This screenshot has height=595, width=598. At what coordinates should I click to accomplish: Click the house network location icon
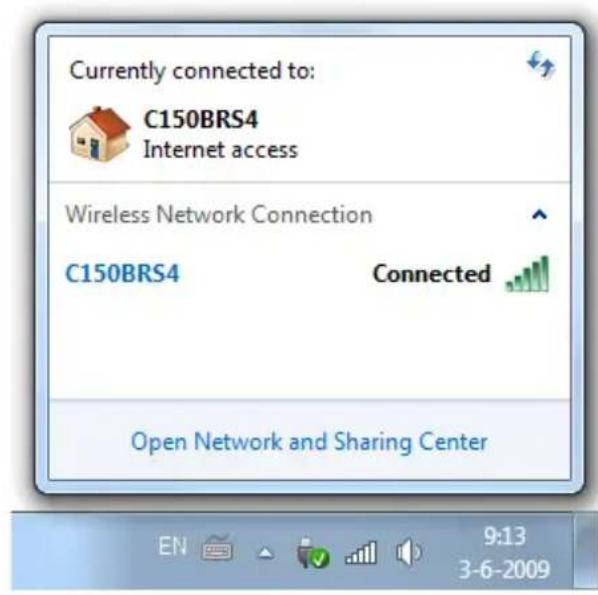pyautogui.click(x=100, y=133)
